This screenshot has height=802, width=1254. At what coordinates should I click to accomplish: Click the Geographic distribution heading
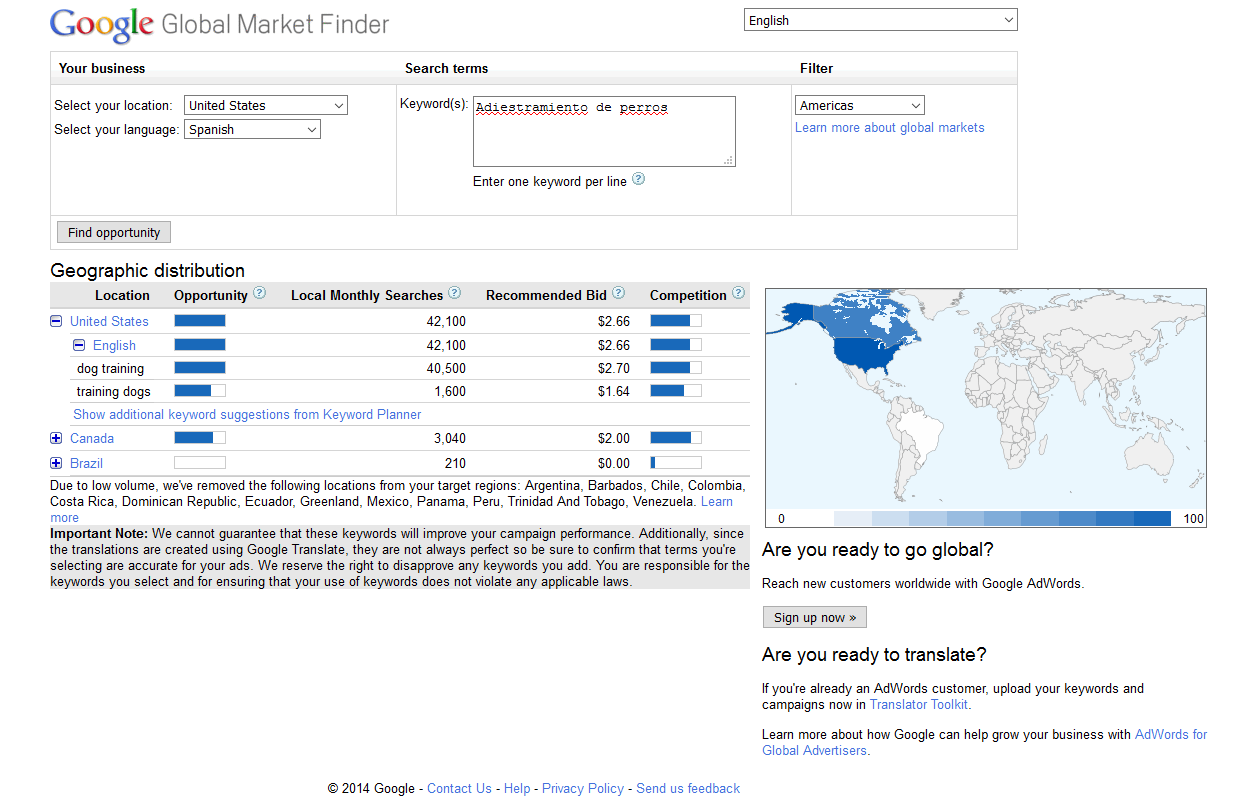[x=148, y=270]
